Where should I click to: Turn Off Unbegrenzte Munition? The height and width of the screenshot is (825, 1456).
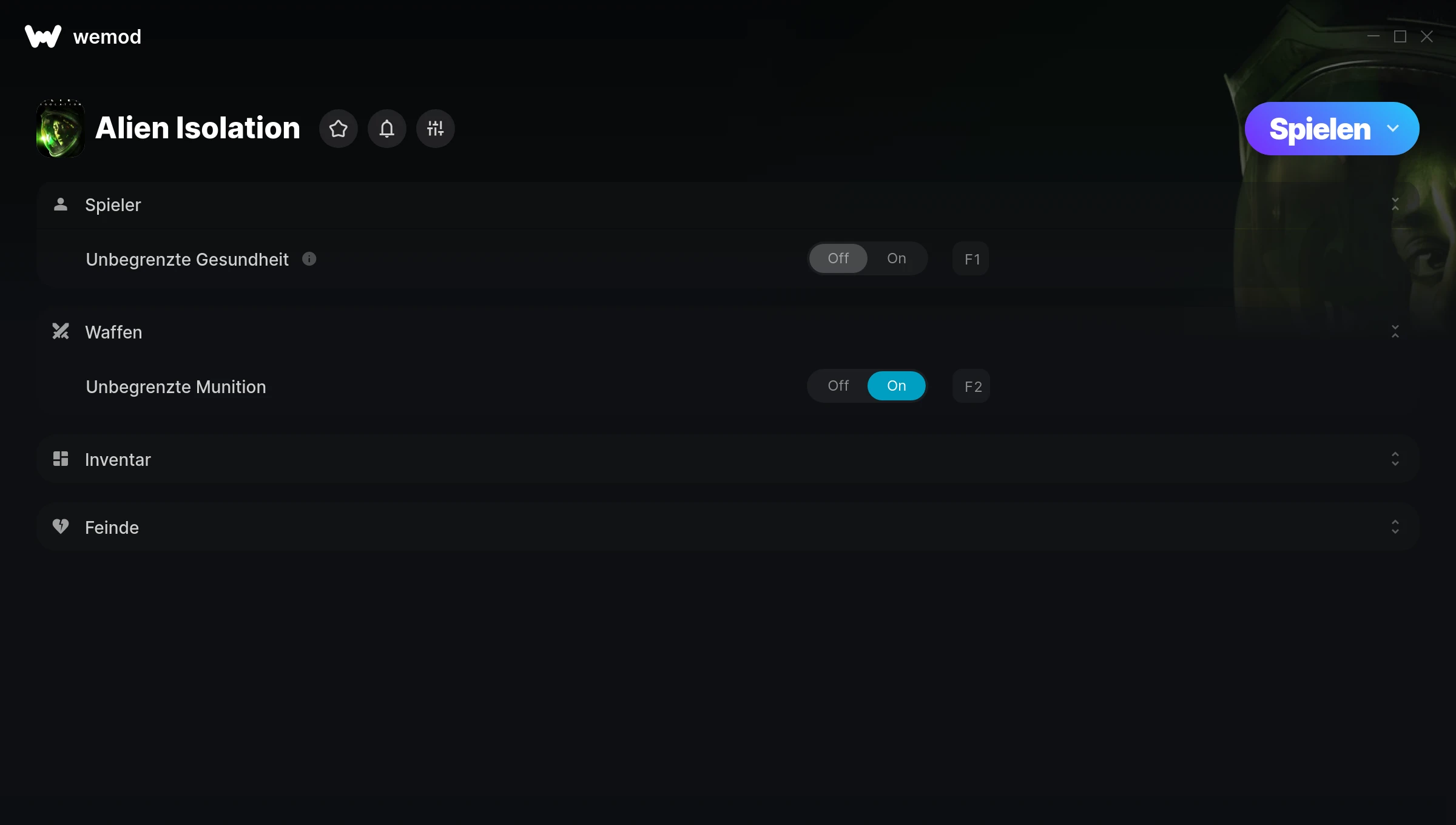(838, 386)
